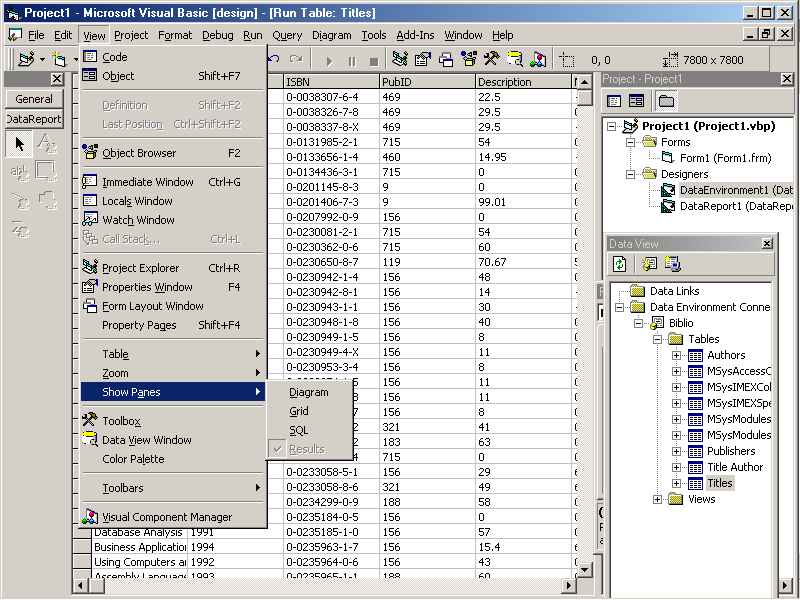Expand the Table submenu
This screenshot has height=600, width=800.
(173, 354)
